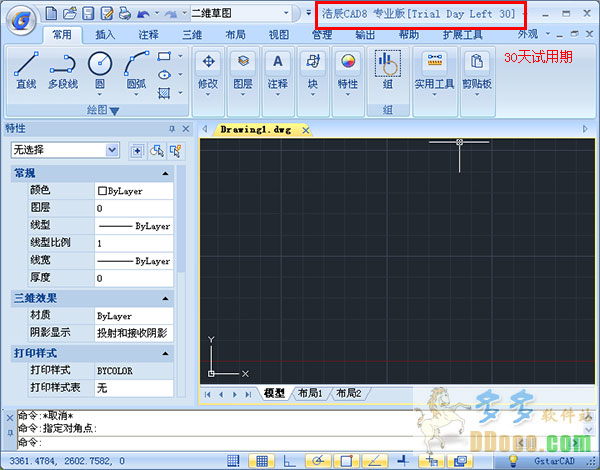
Task: Toggle snap mode in status bar
Action: coord(233,461)
